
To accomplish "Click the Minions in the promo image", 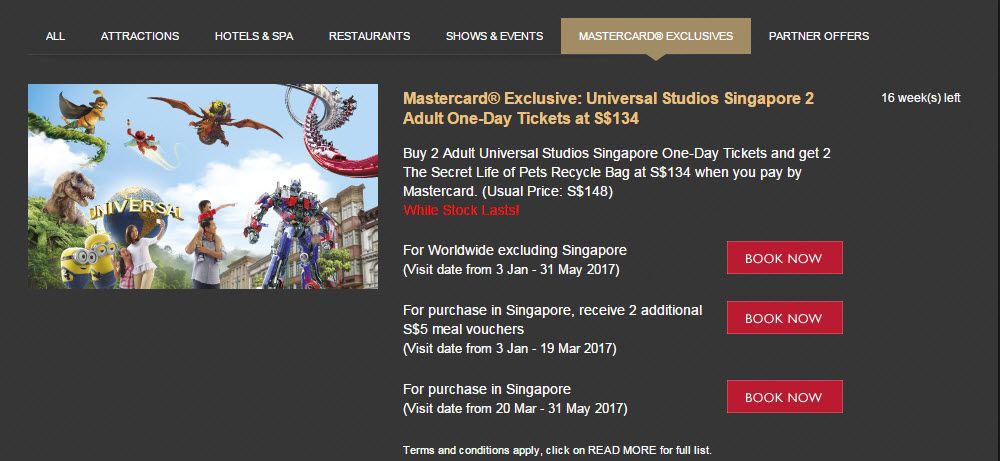I will (89, 260).
